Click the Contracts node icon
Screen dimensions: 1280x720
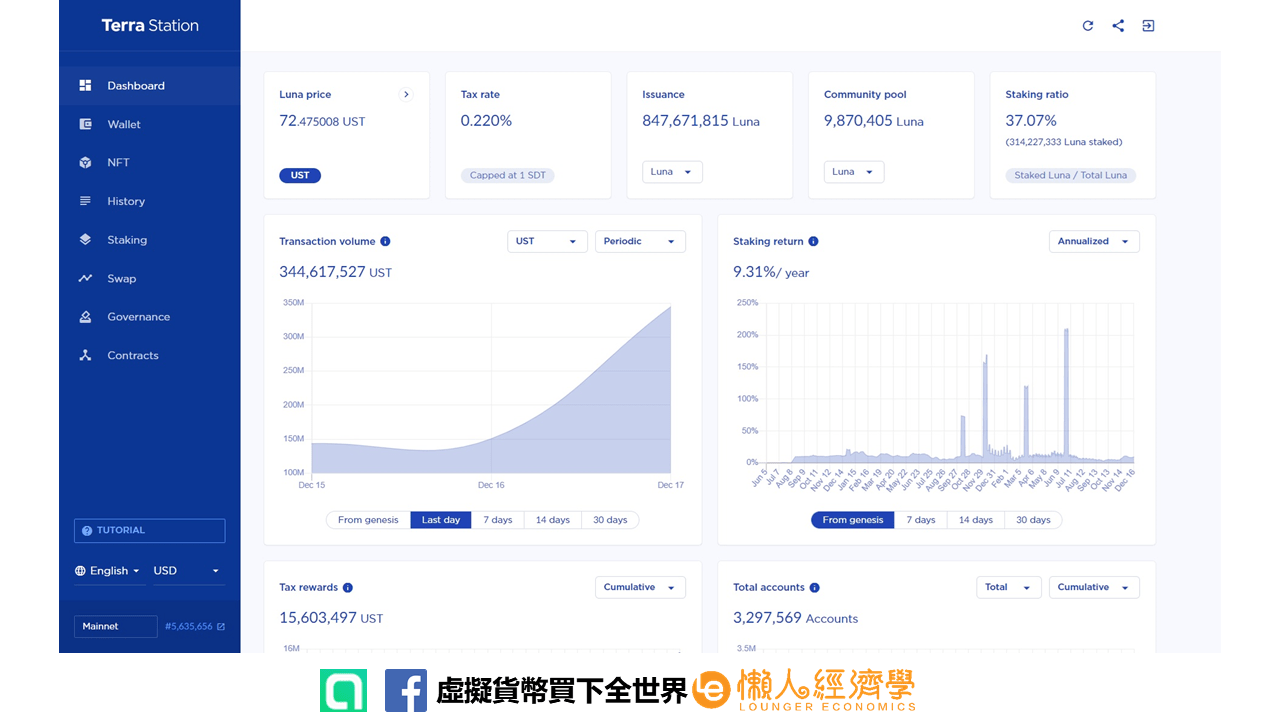(85, 356)
